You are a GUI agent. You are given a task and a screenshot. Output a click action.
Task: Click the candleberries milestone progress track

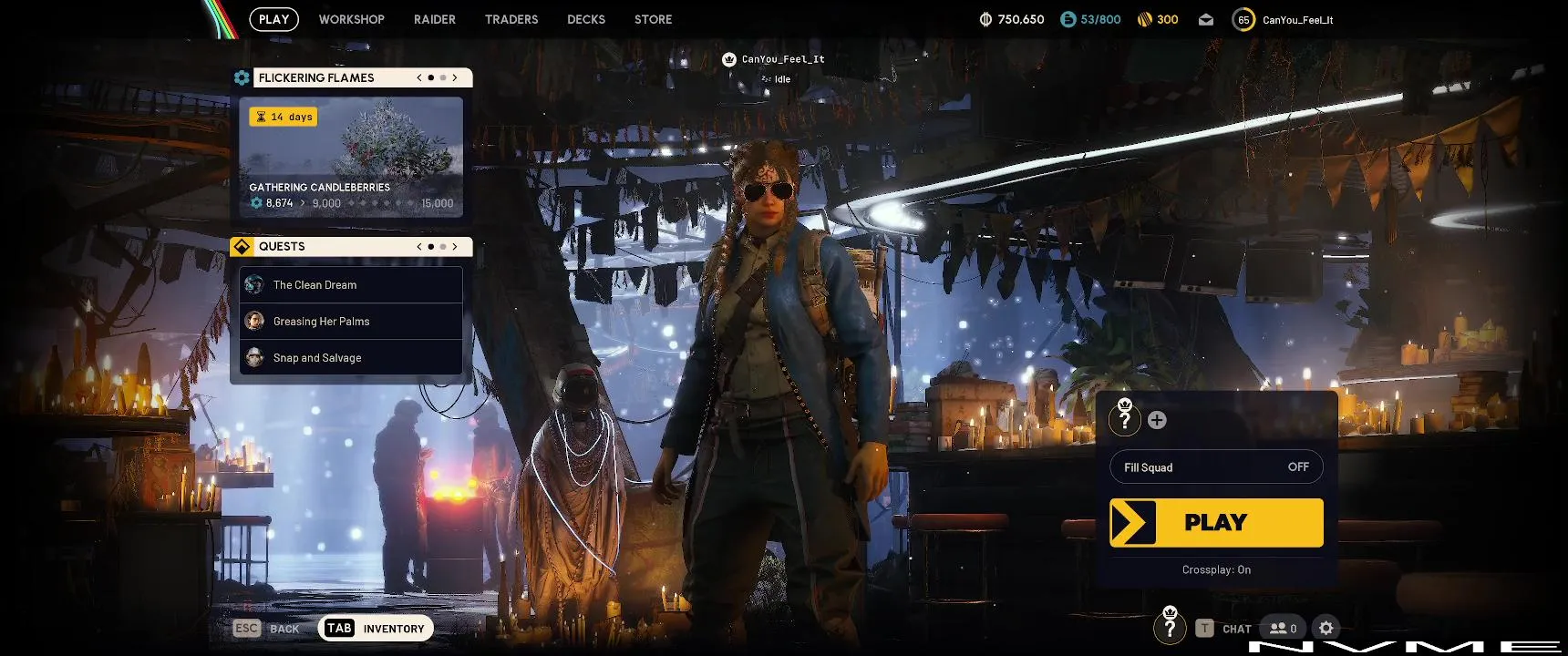pyautogui.click(x=380, y=203)
